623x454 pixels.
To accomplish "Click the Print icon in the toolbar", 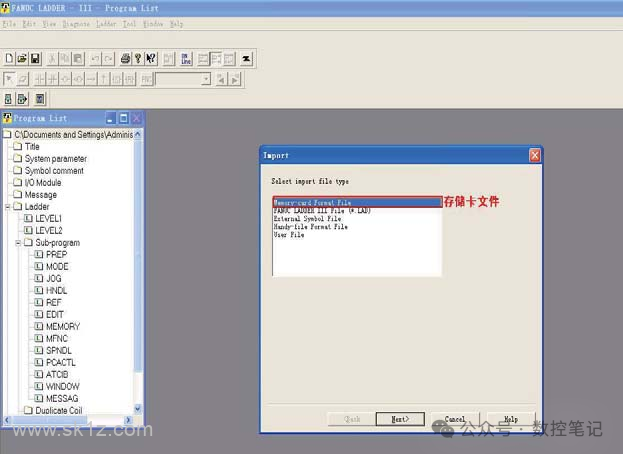I will click(125, 59).
